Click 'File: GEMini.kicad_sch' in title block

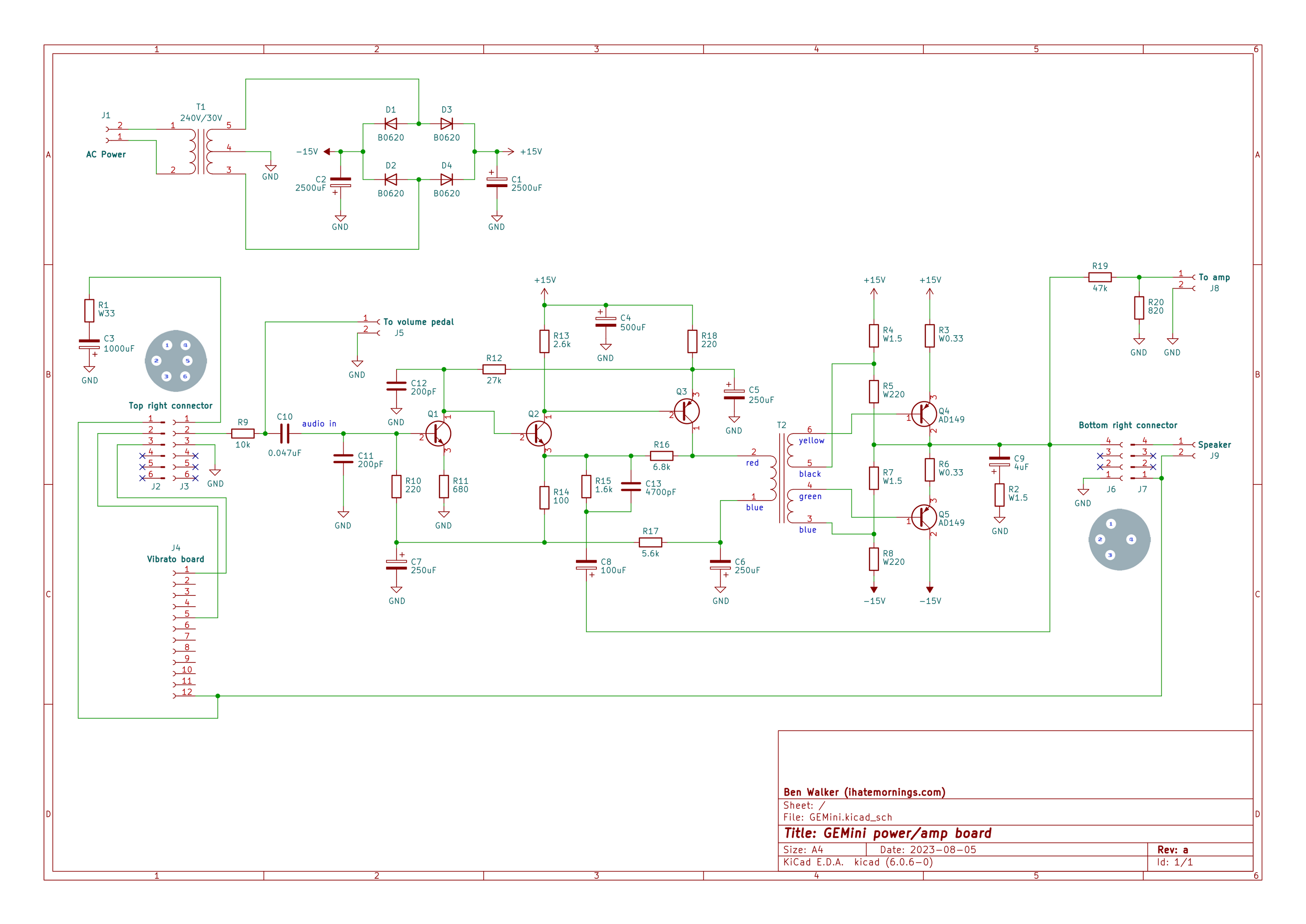(x=838, y=817)
